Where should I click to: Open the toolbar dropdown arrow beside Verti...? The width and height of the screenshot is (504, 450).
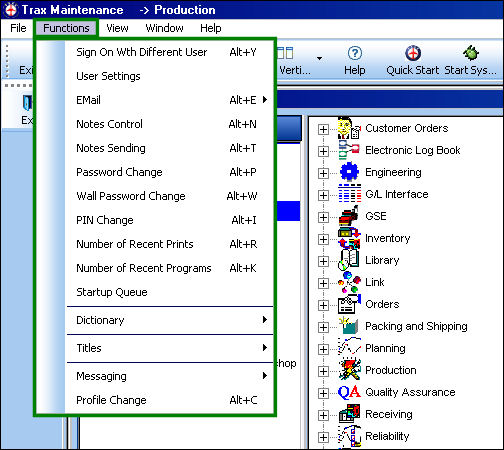pos(319,59)
